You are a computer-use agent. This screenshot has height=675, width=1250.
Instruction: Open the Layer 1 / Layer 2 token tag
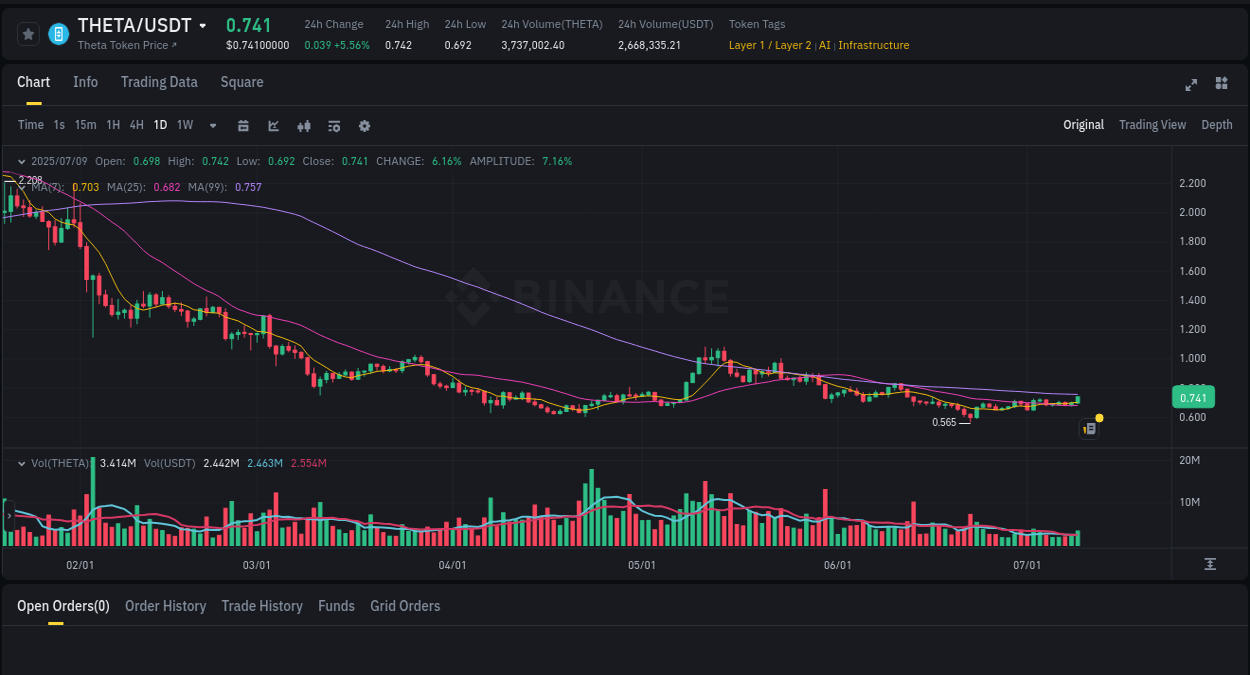pos(770,45)
